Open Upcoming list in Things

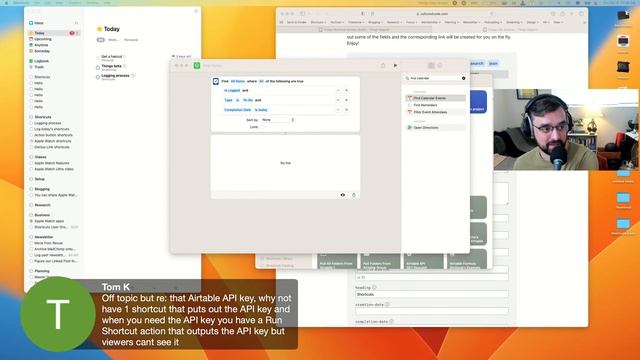click(53, 39)
